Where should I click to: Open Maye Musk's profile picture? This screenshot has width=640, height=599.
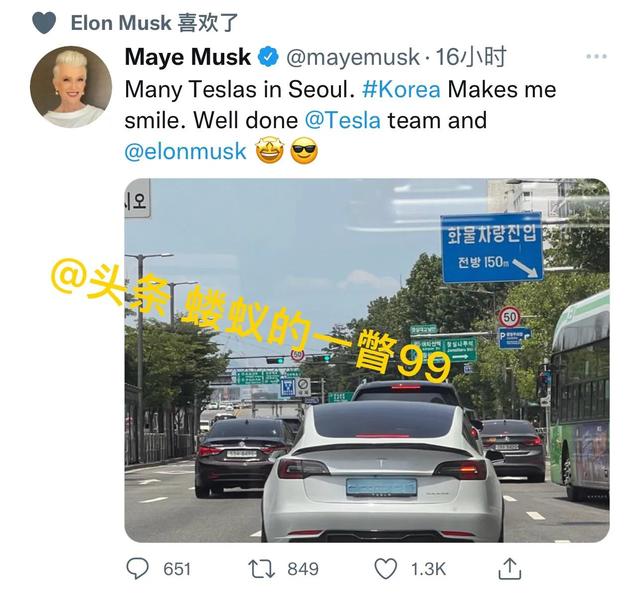click(71, 87)
